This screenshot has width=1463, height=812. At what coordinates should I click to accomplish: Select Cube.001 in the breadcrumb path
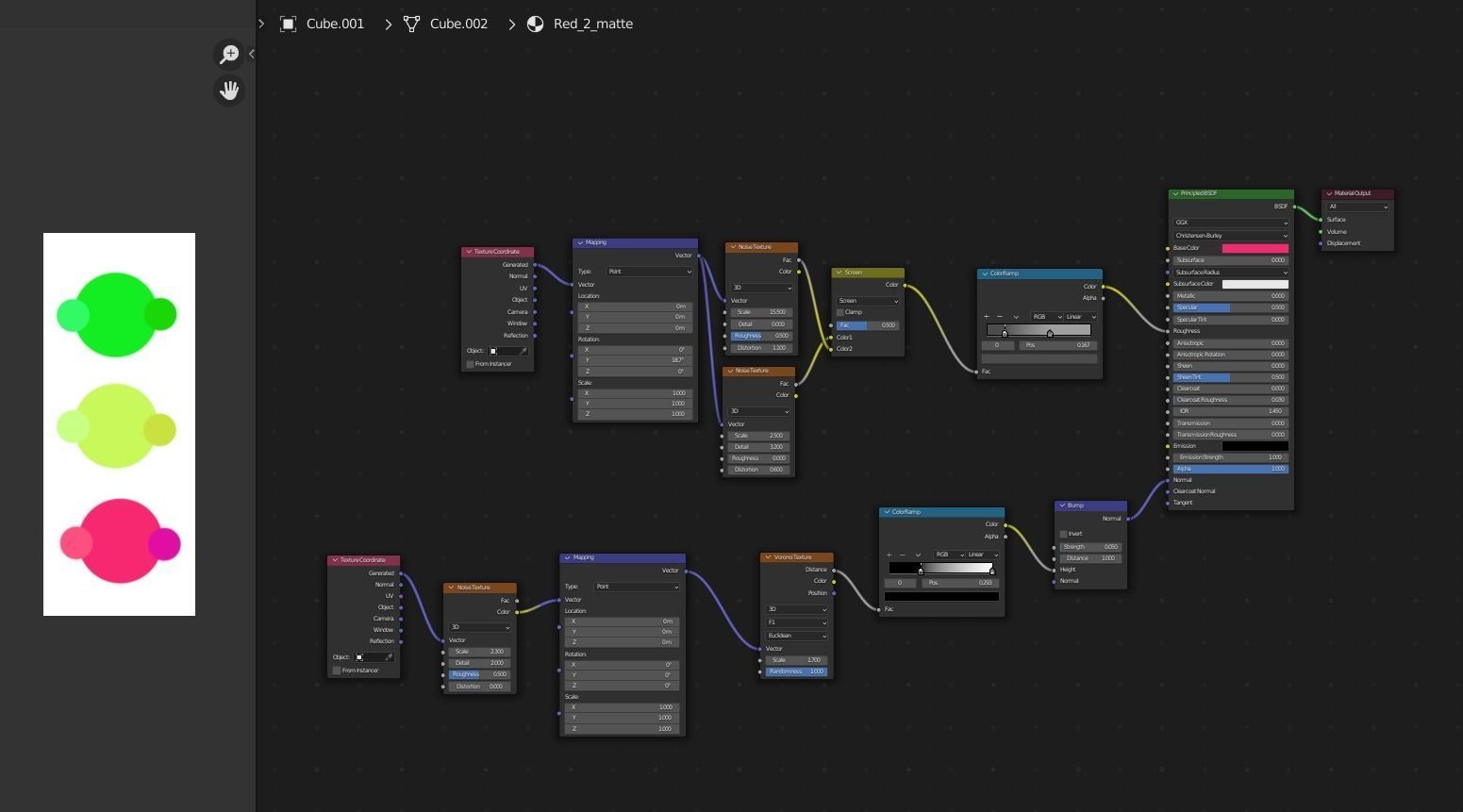[x=335, y=24]
